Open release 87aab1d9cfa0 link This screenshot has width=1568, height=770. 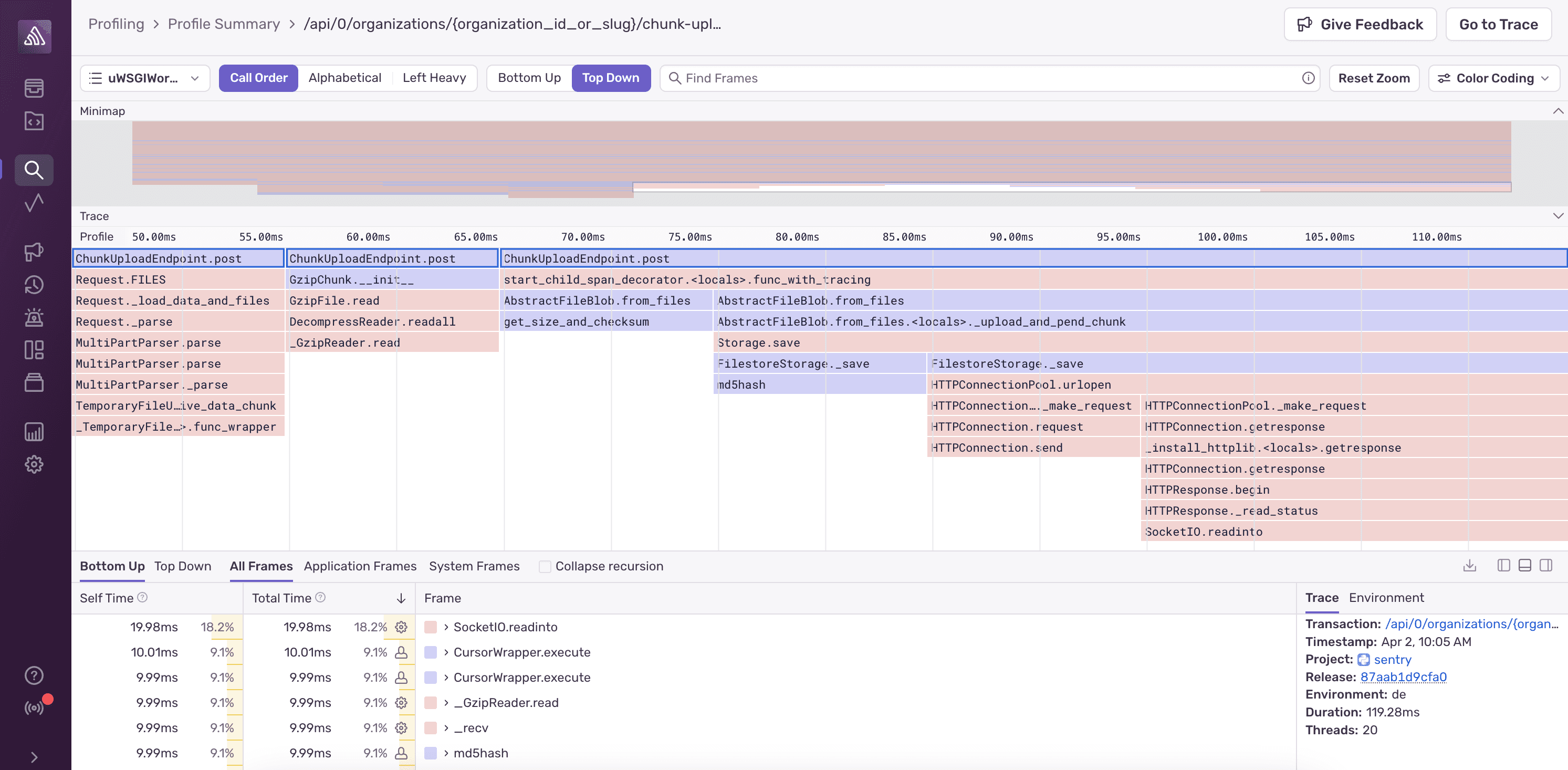[1404, 677]
